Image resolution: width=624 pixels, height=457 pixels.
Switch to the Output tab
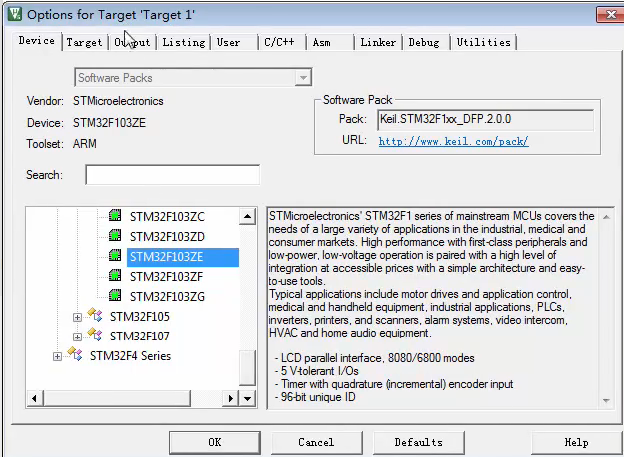tap(133, 42)
